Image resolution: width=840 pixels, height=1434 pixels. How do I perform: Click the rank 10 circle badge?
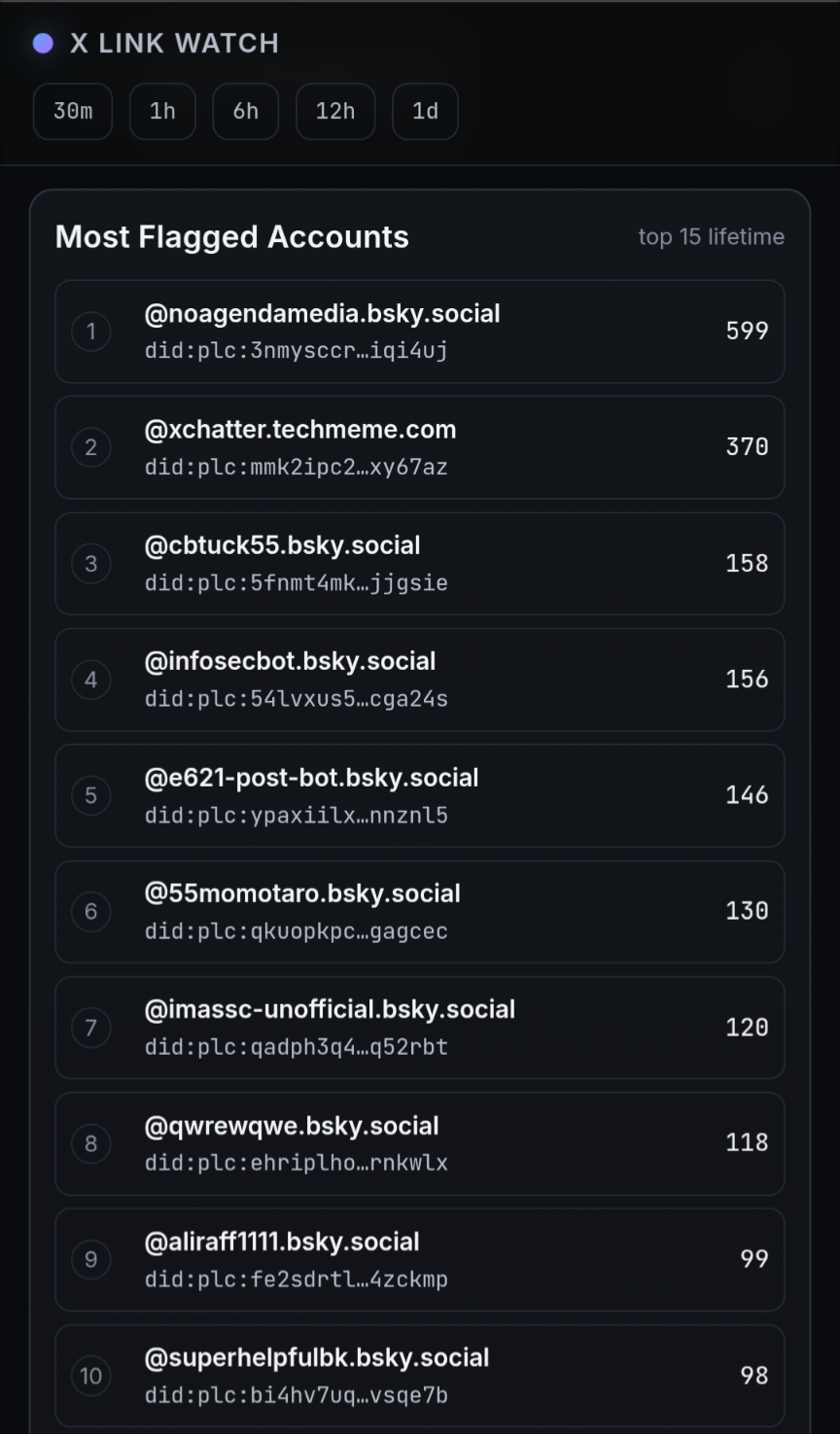coord(91,1376)
